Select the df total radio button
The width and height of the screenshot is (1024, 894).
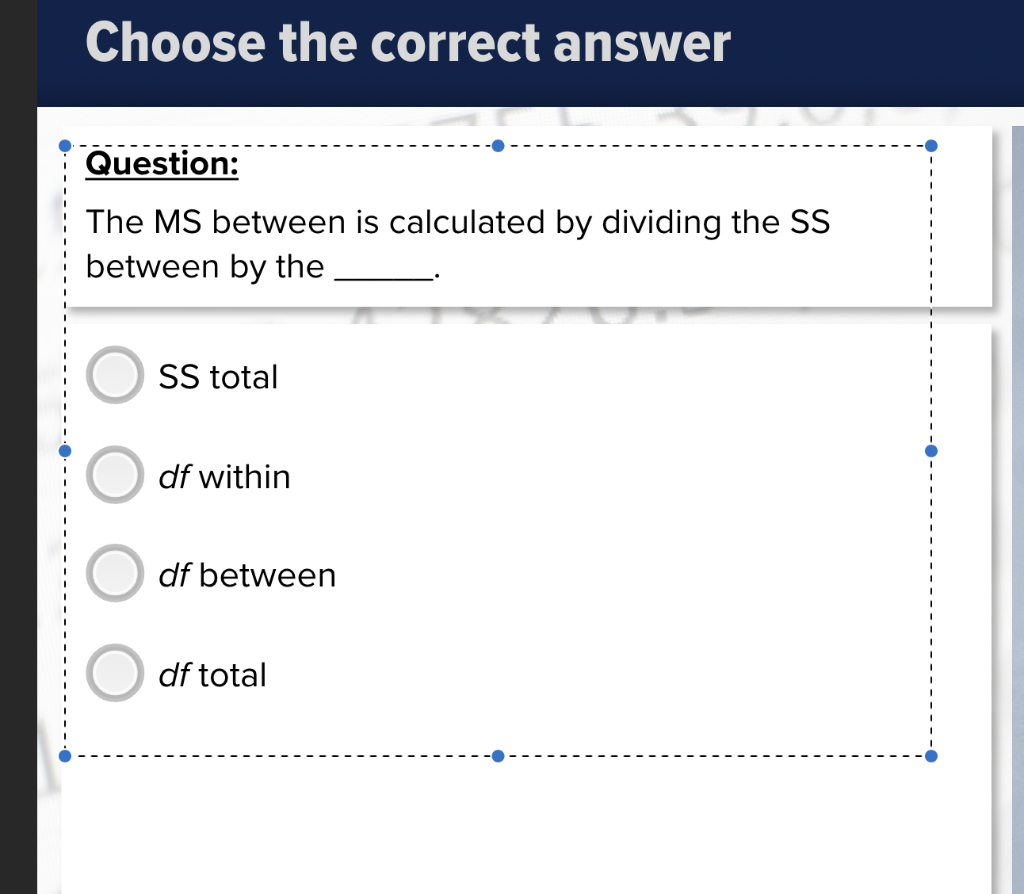[x=114, y=672]
